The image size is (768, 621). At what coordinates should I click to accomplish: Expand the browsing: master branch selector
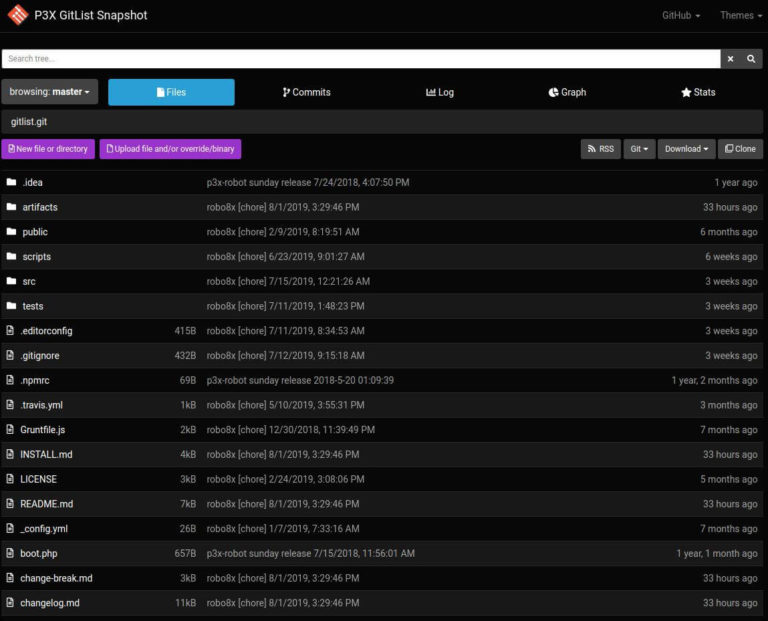point(49,92)
